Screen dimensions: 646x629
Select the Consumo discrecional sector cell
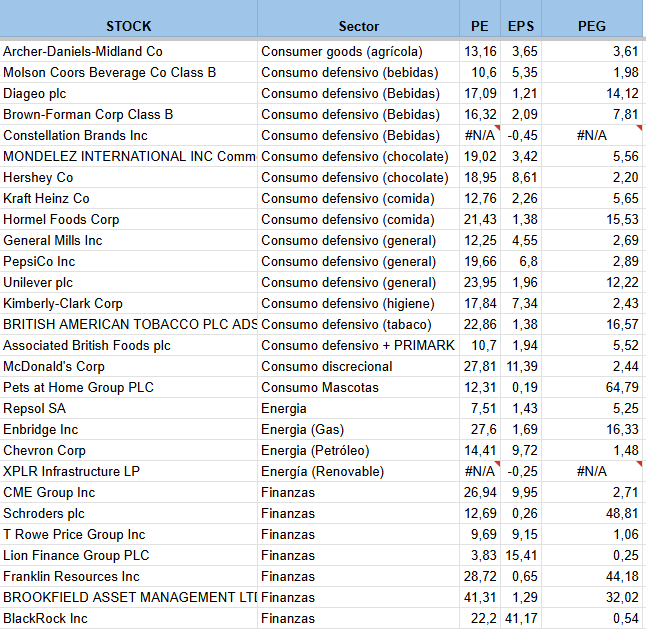coord(358,367)
